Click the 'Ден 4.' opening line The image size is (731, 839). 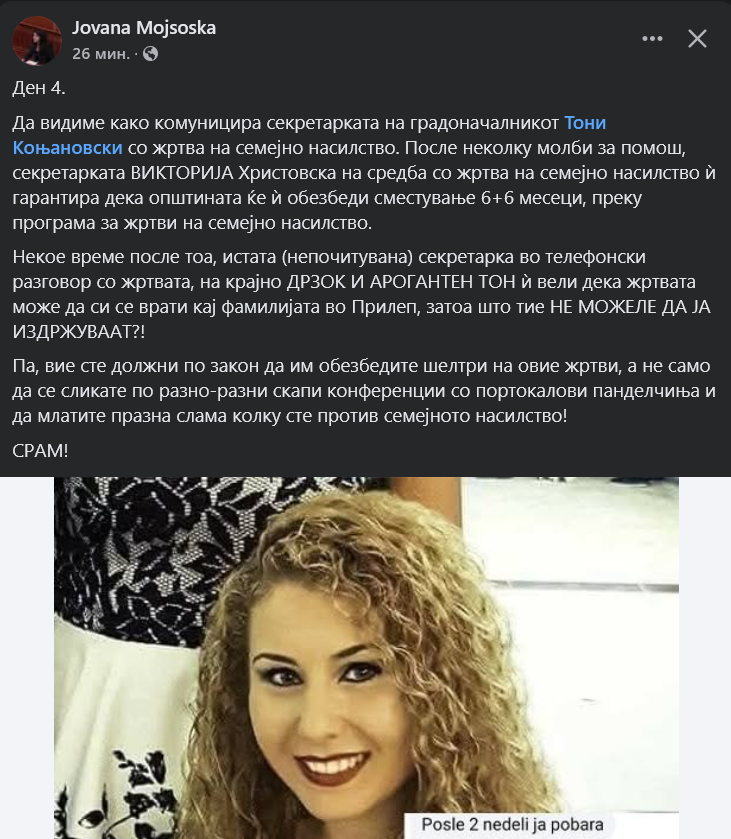point(39,88)
